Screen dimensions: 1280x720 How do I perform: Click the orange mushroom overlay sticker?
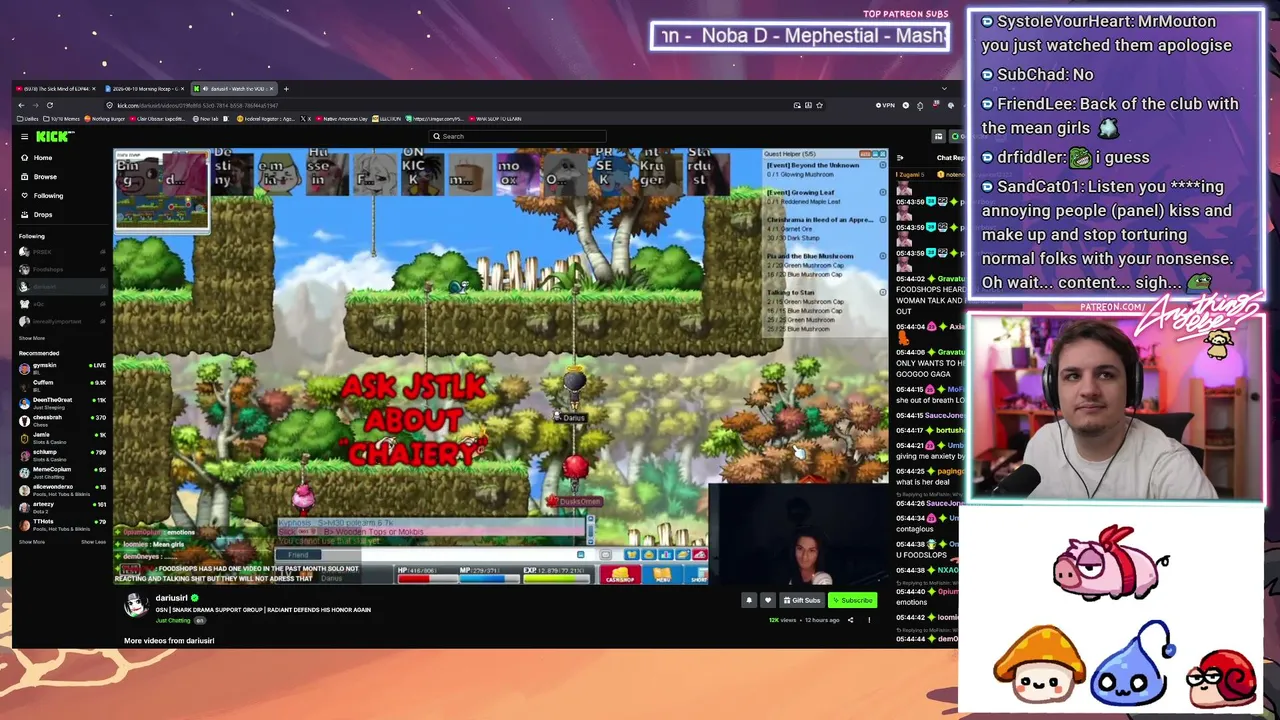(x=1040, y=666)
